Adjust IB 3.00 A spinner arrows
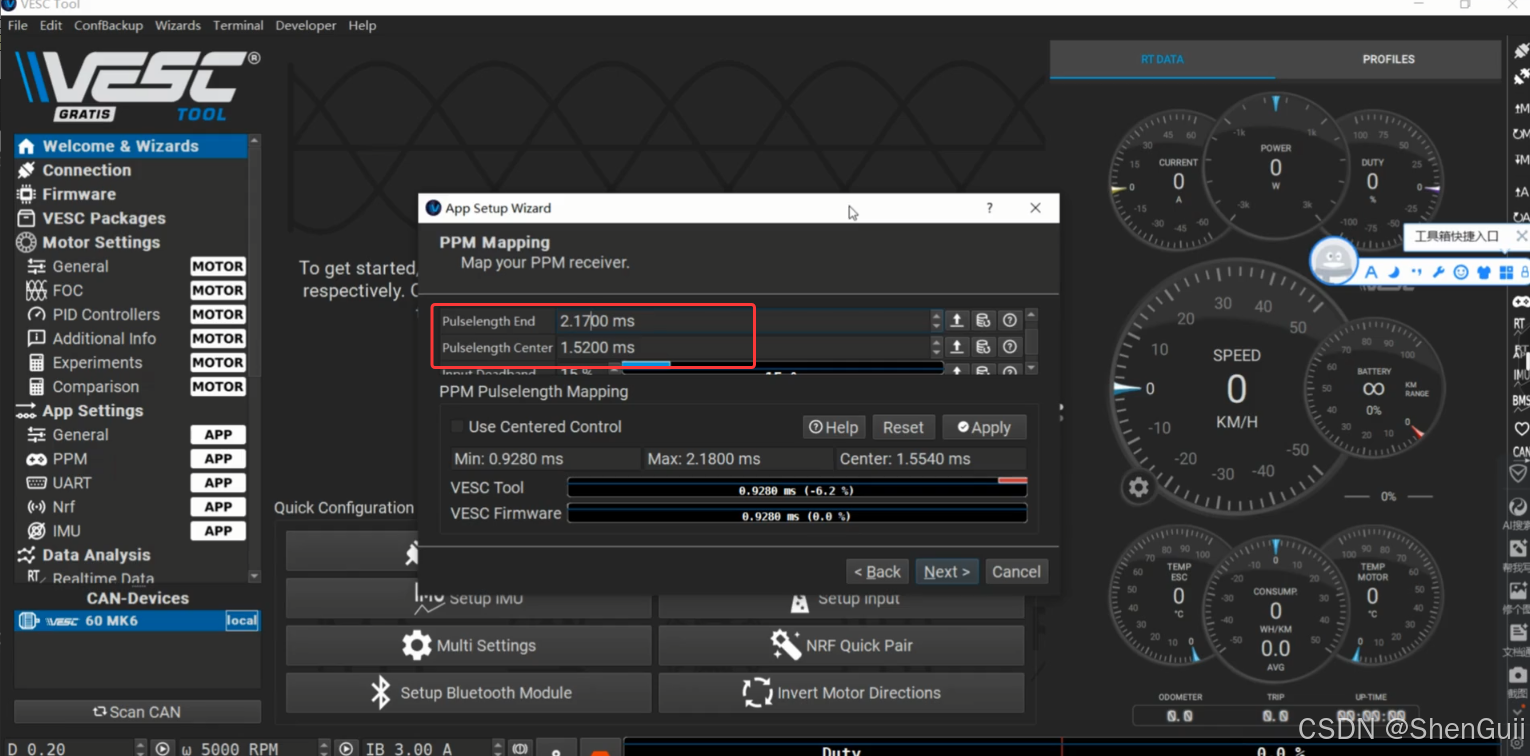Image resolution: width=1530 pixels, height=756 pixels. coord(498,748)
